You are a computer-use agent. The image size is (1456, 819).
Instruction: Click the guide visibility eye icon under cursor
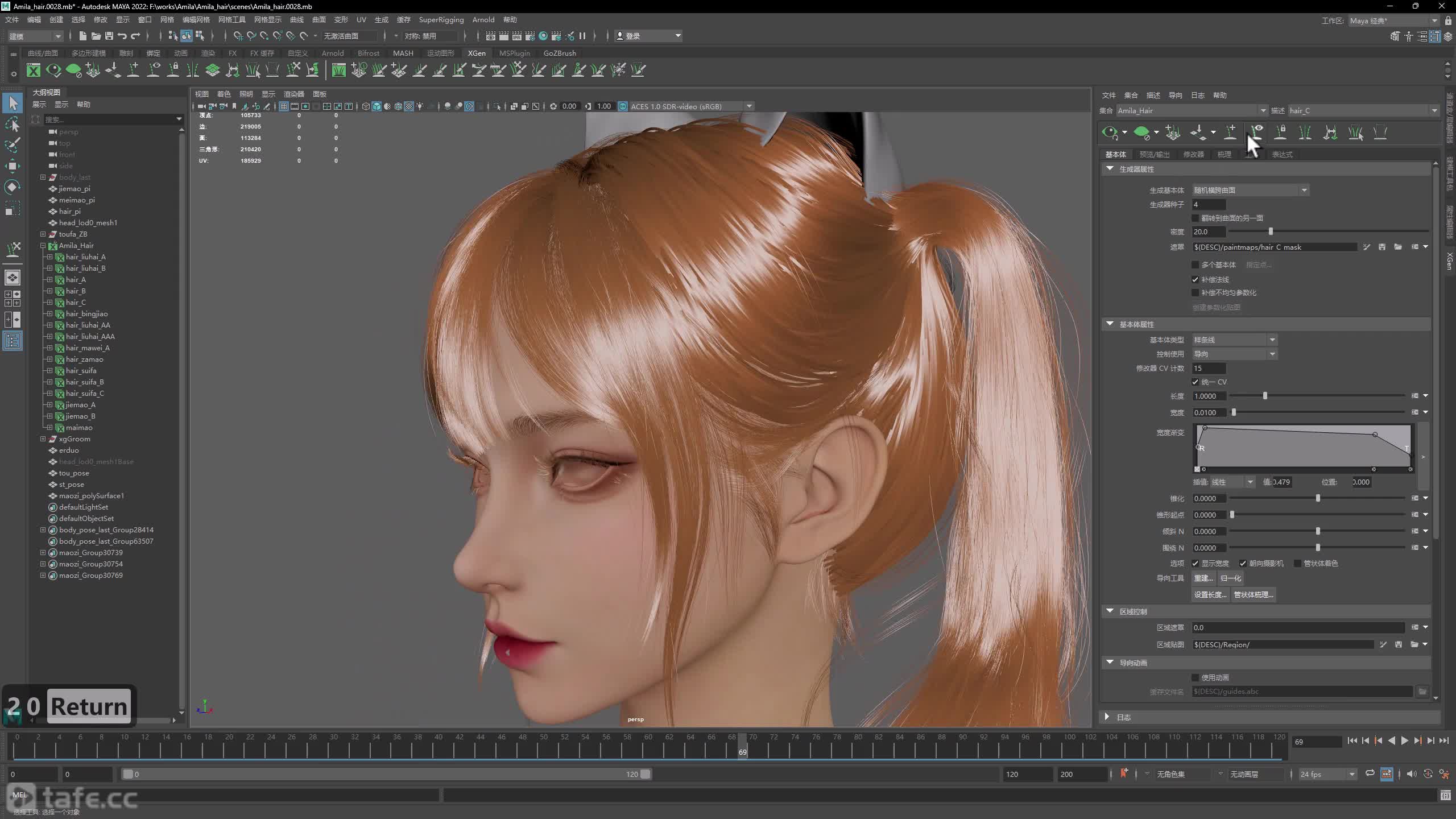1256,133
